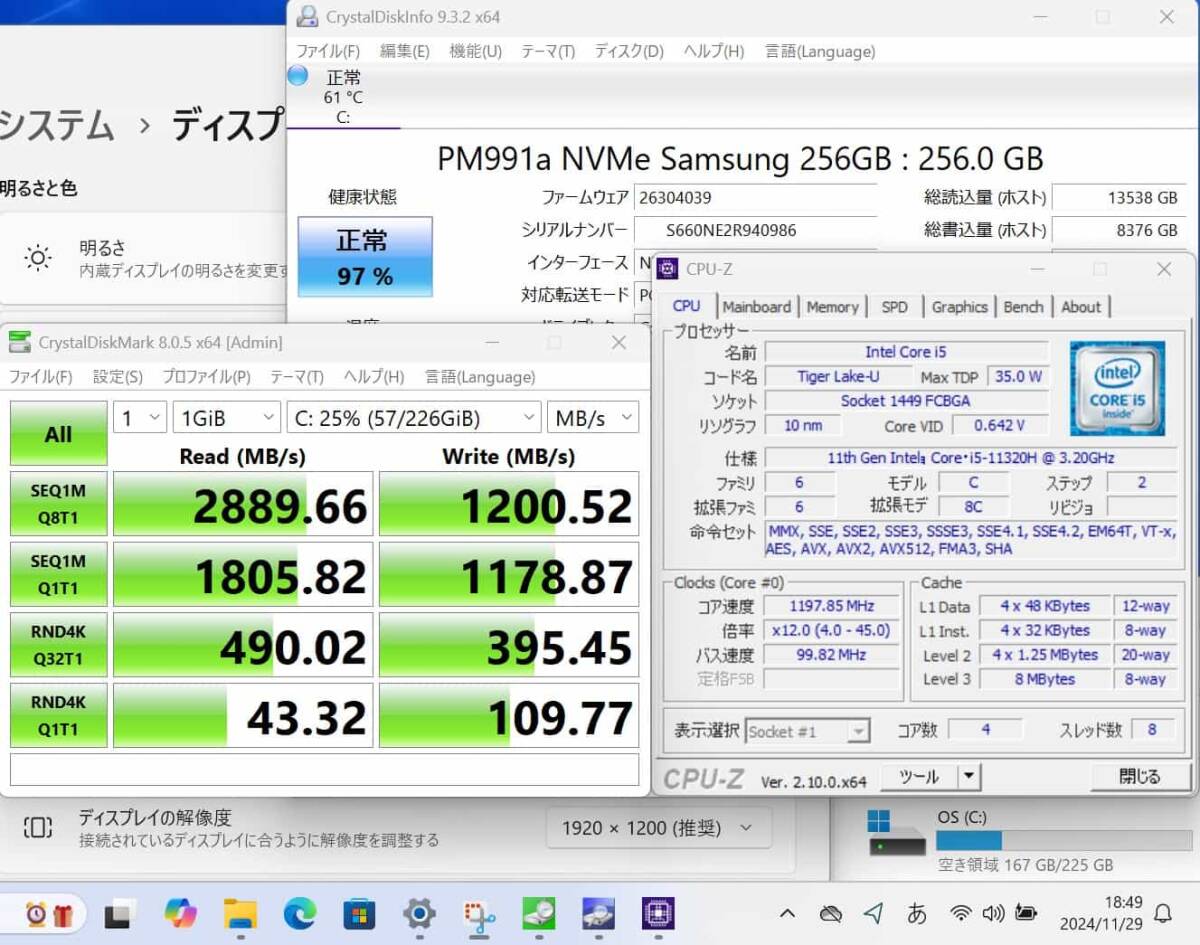The image size is (1200, 945).
Task: Open ヘルプ(H) menu in CrystalDiskInfo
Action: [x=714, y=51]
